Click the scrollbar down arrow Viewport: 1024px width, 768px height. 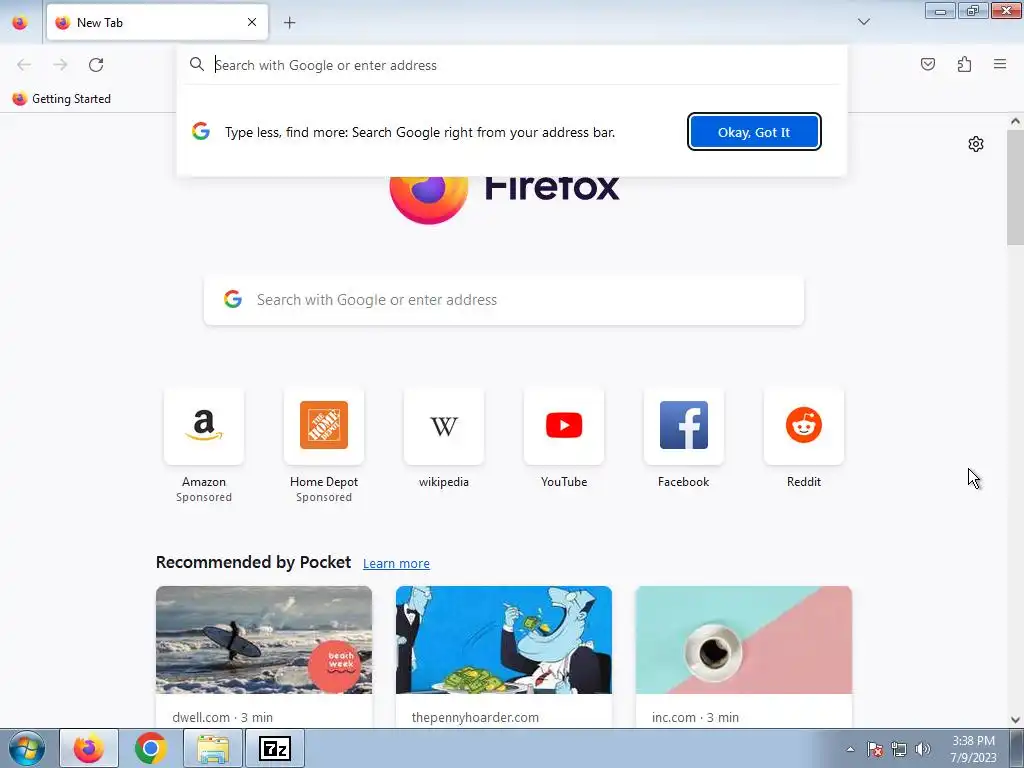click(x=1015, y=720)
